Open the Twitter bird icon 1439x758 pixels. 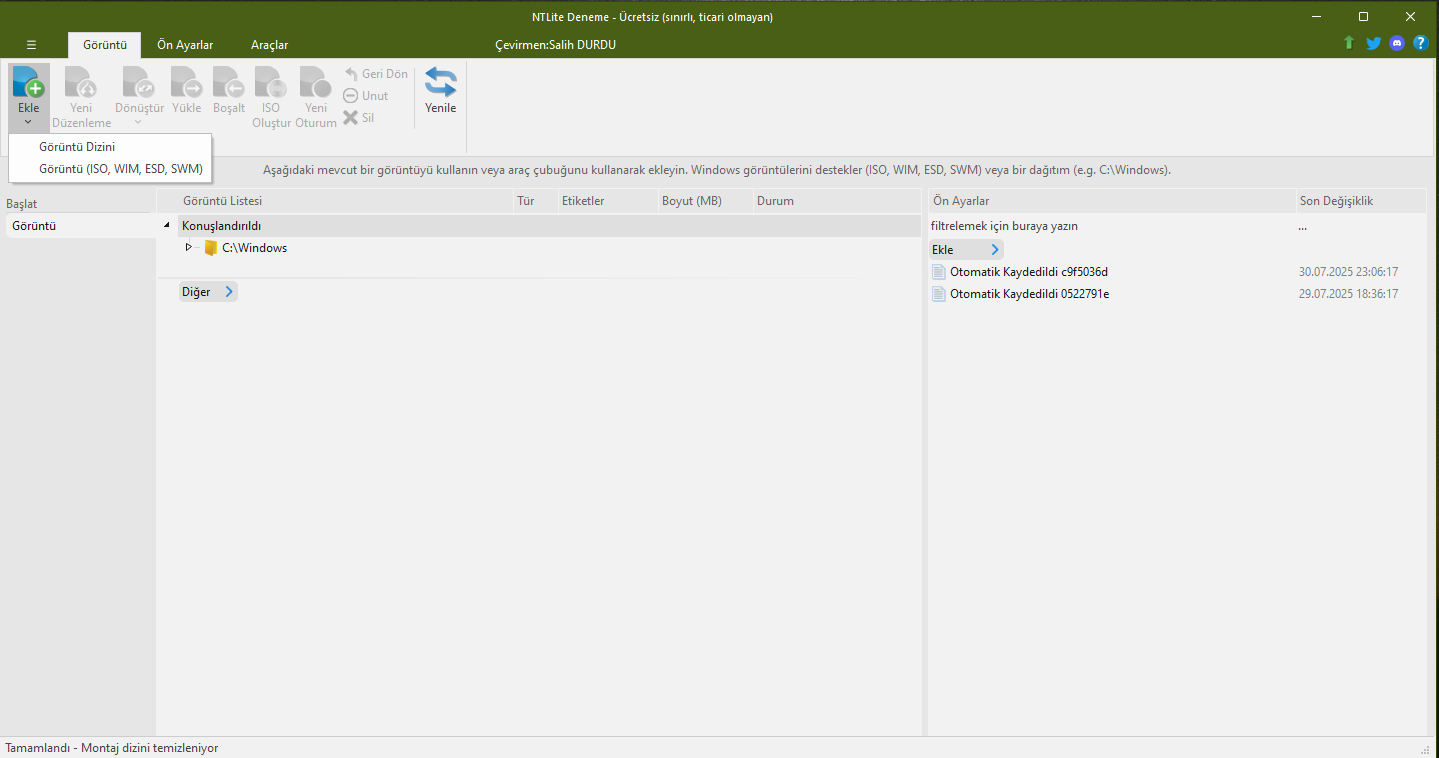pyautogui.click(x=1373, y=43)
